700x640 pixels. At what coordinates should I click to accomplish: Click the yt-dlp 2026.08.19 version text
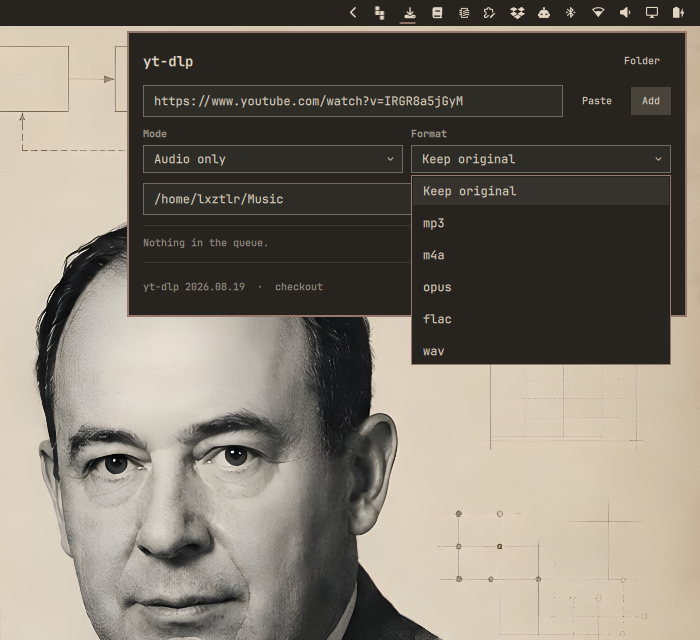(194, 287)
